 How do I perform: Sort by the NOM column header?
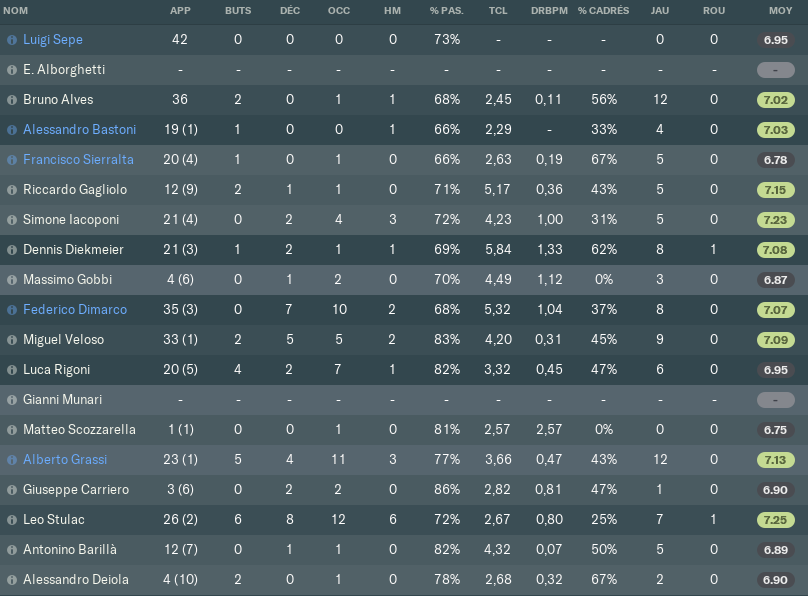(15, 11)
